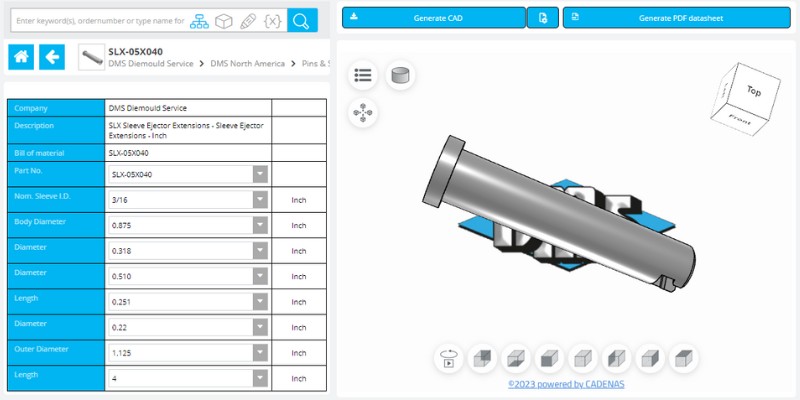Click Inch unit beside Body Diameter

(298, 226)
